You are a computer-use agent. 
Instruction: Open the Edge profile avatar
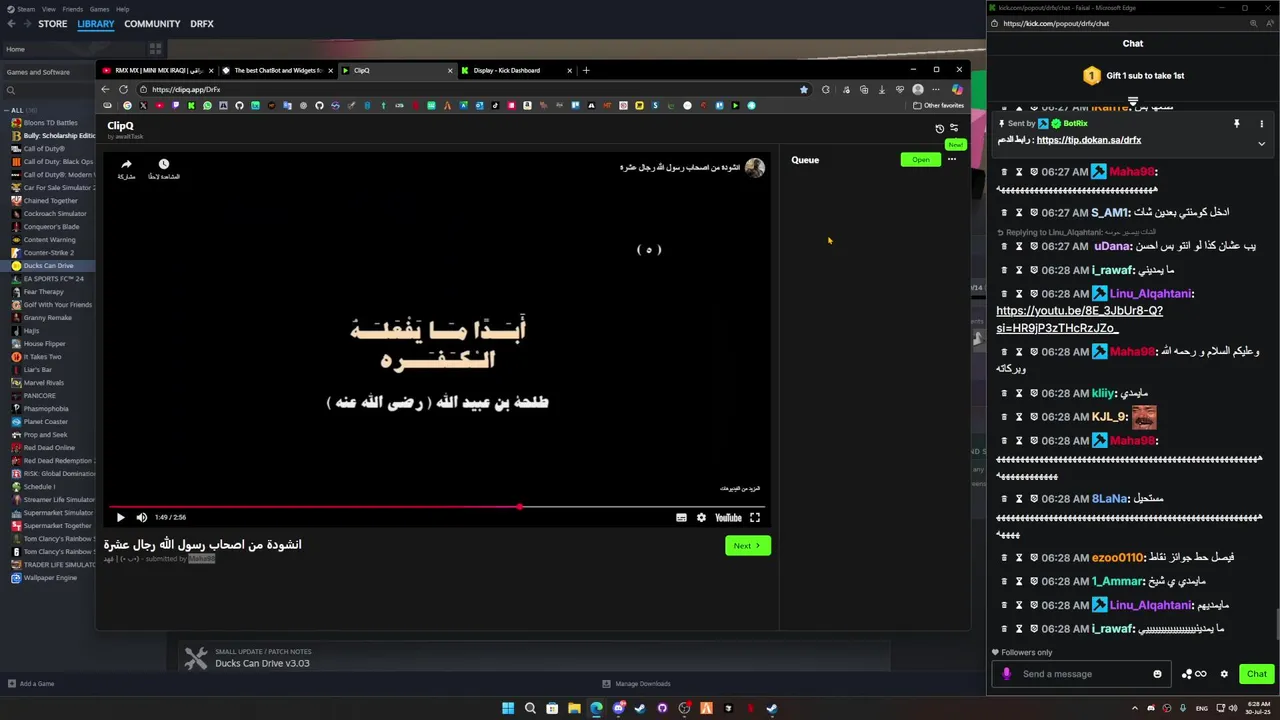918,89
